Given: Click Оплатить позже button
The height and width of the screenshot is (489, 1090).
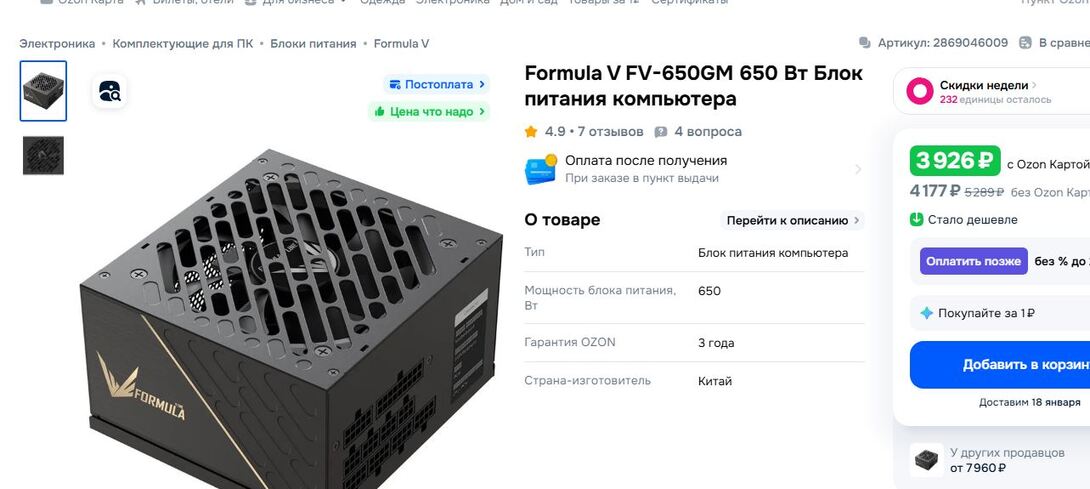Looking at the screenshot, I should [973, 261].
